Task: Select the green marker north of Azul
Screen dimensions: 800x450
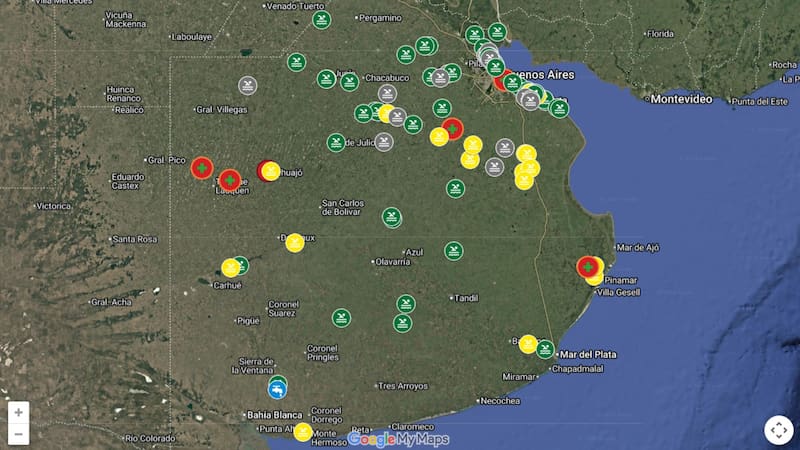Action: click(x=453, y=250)
